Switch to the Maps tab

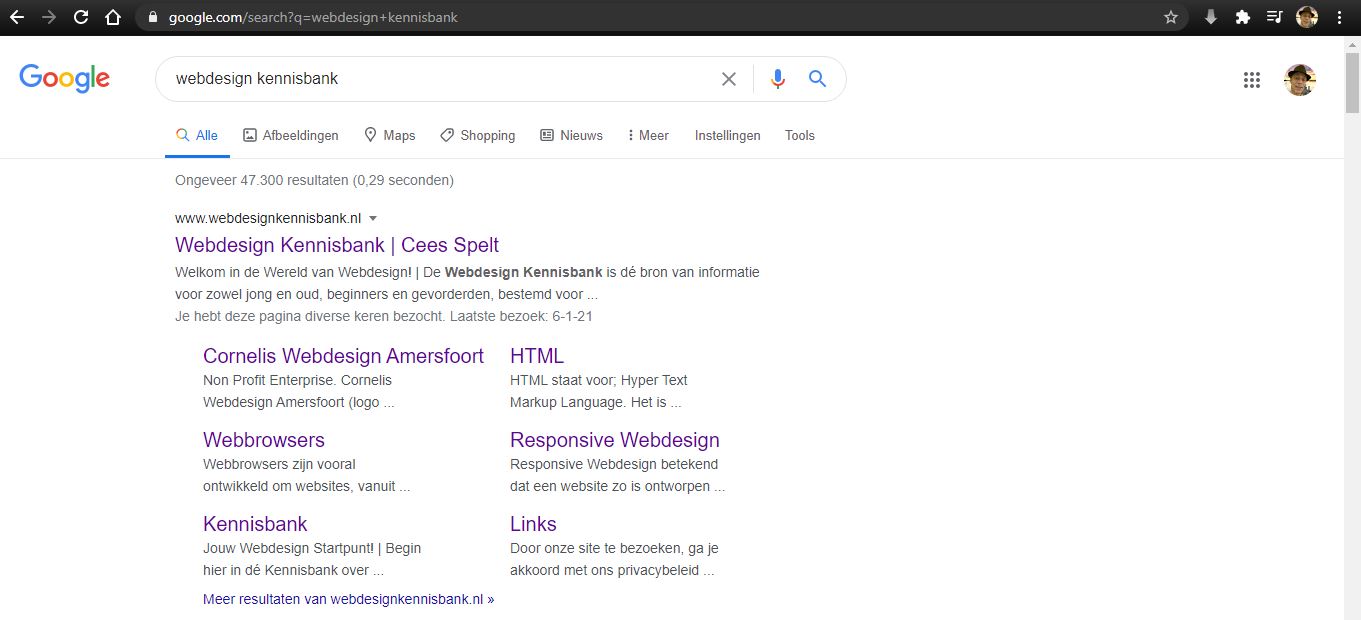389,135
